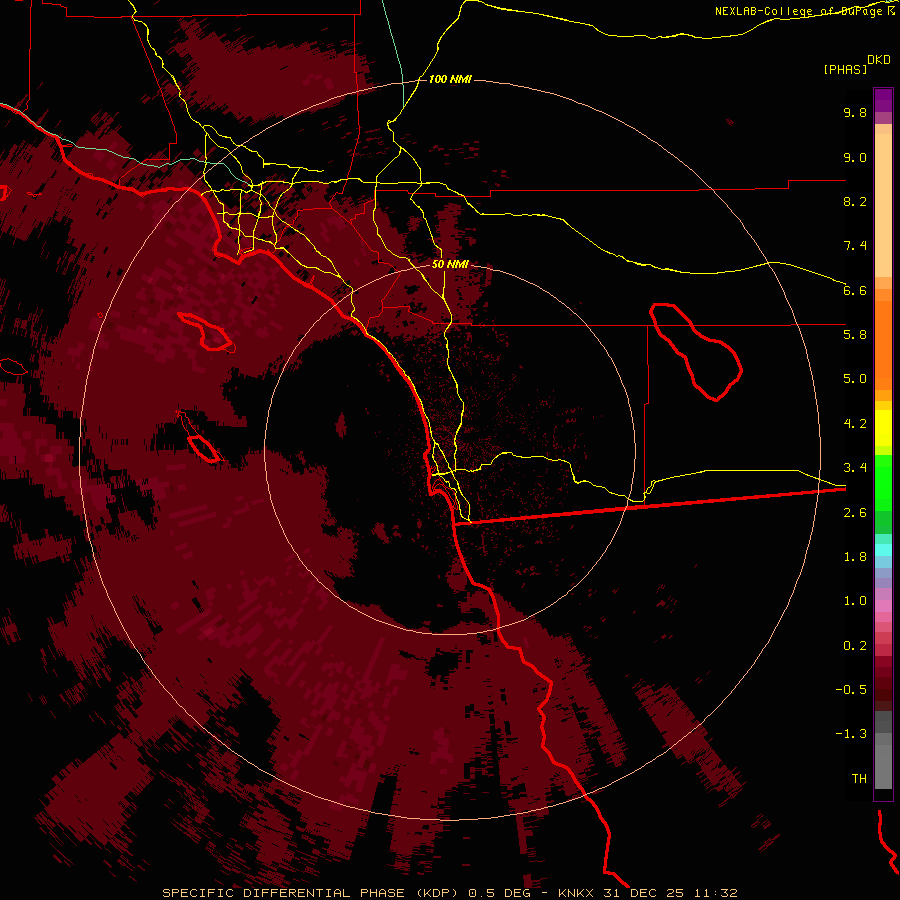Click the 50 NMI range ring label
Image resolution: width=900 pixels, height=900 pixels.
pyautogui.click(x=450, y=264)
